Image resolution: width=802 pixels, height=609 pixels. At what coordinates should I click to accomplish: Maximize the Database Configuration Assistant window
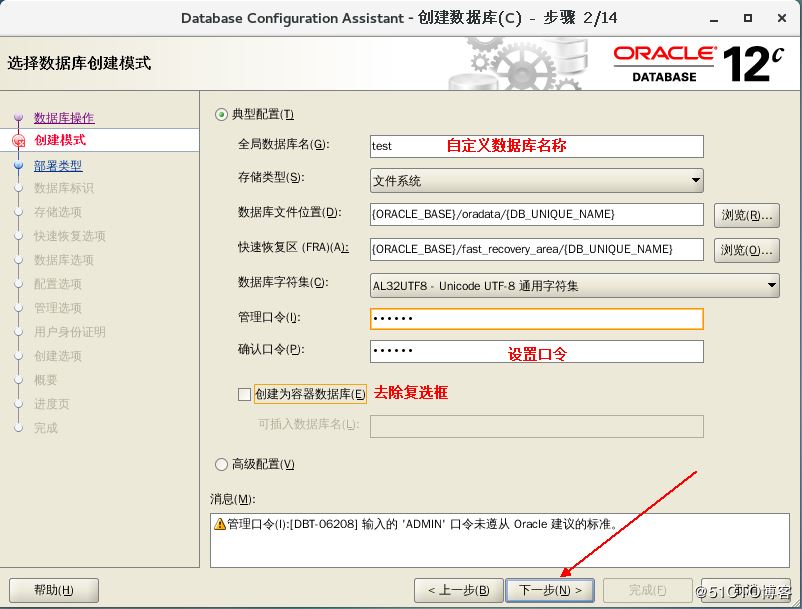pos(748,18)
